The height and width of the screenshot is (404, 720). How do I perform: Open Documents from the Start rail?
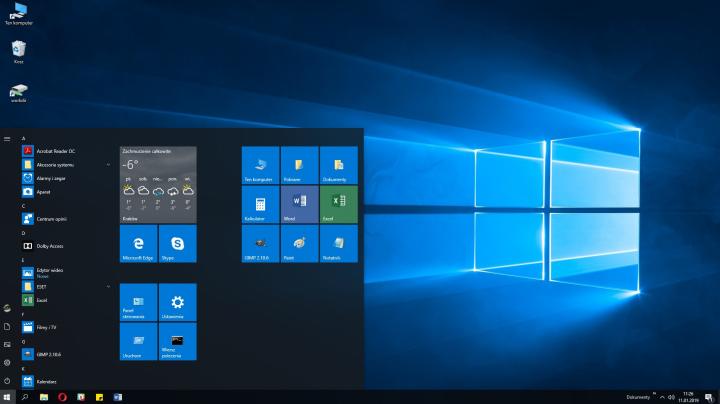7,326
